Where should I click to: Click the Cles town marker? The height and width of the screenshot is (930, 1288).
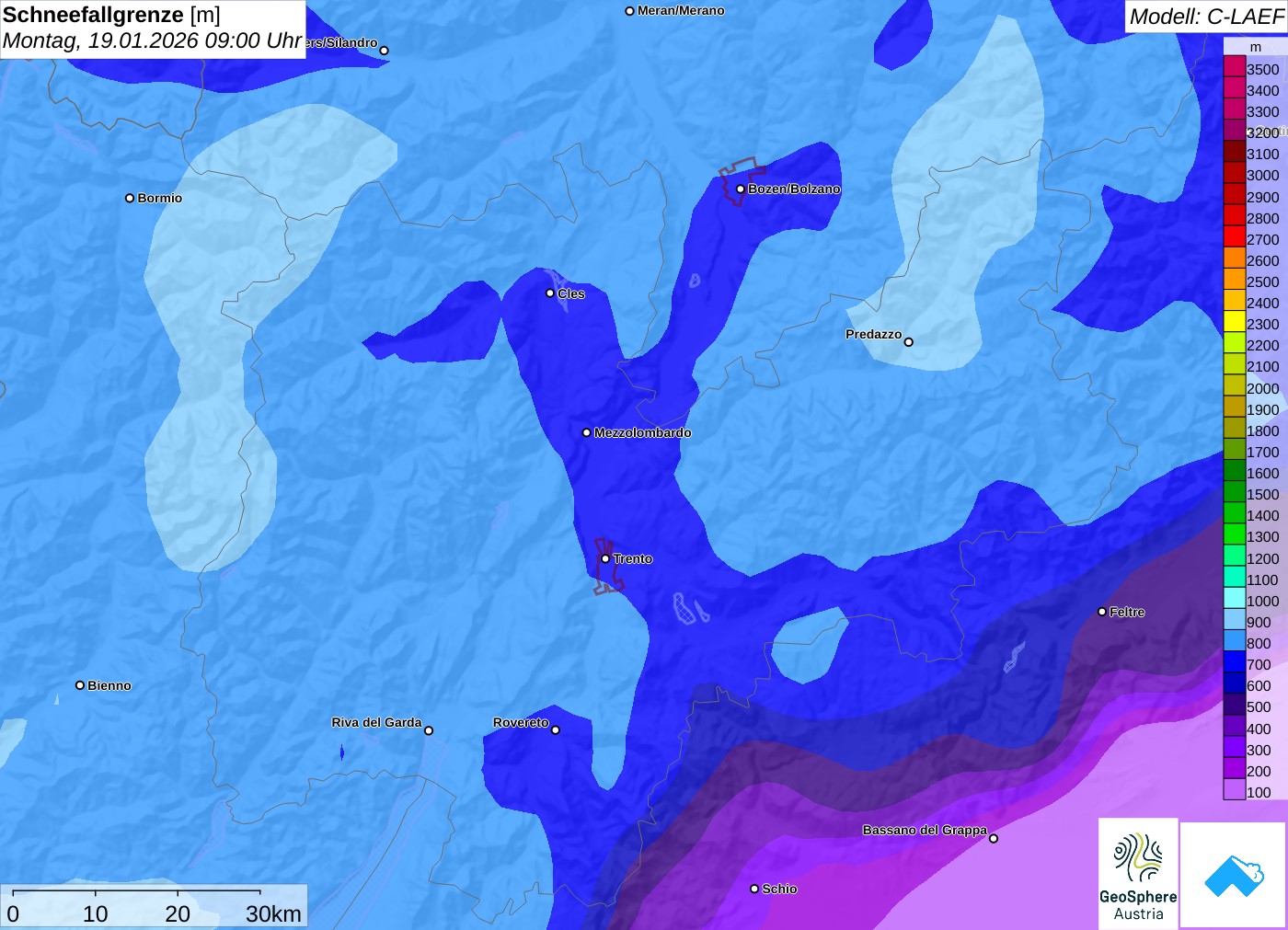coord(550,293)
